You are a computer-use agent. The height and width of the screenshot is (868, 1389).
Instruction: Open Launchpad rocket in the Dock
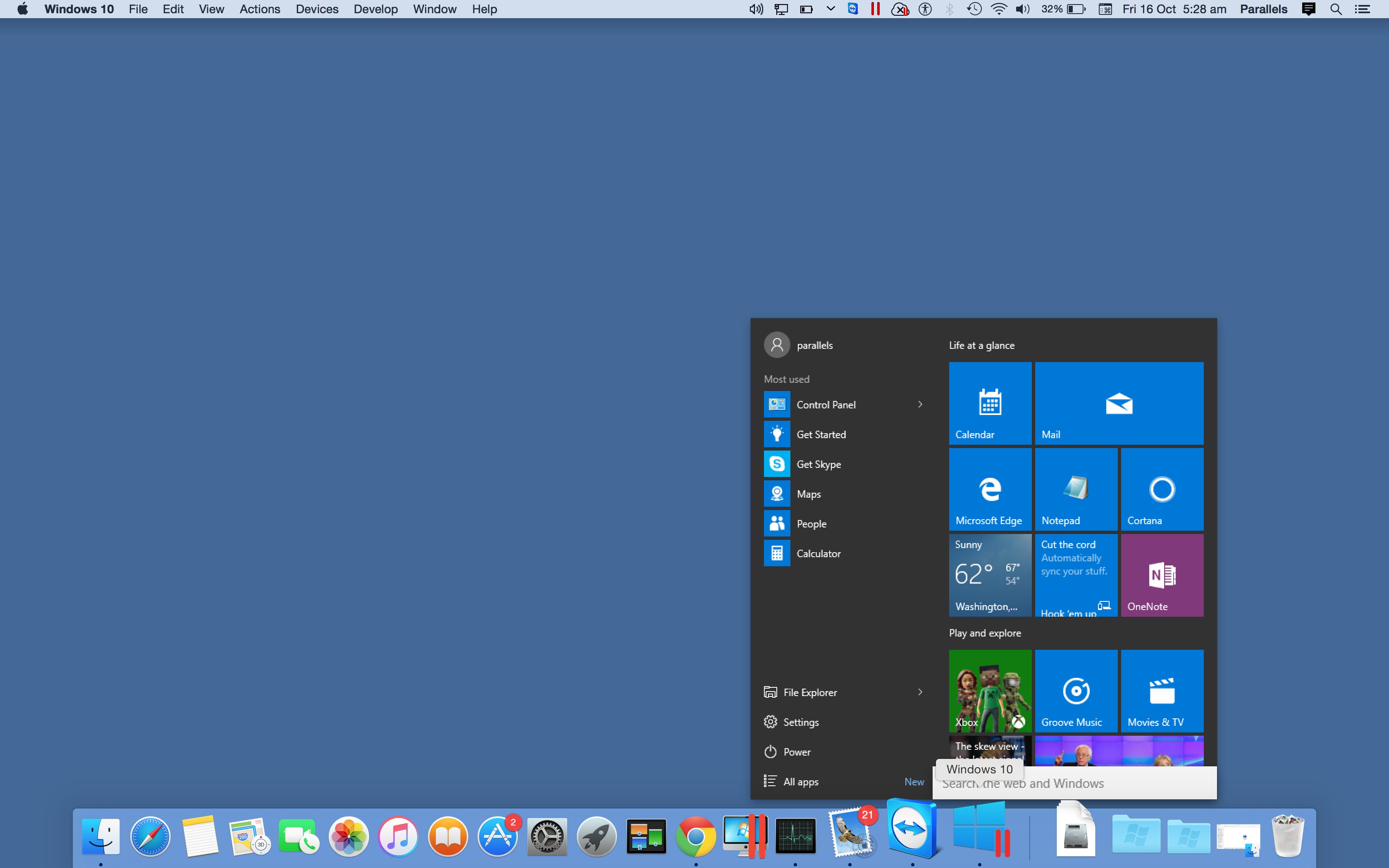(597, 836)
